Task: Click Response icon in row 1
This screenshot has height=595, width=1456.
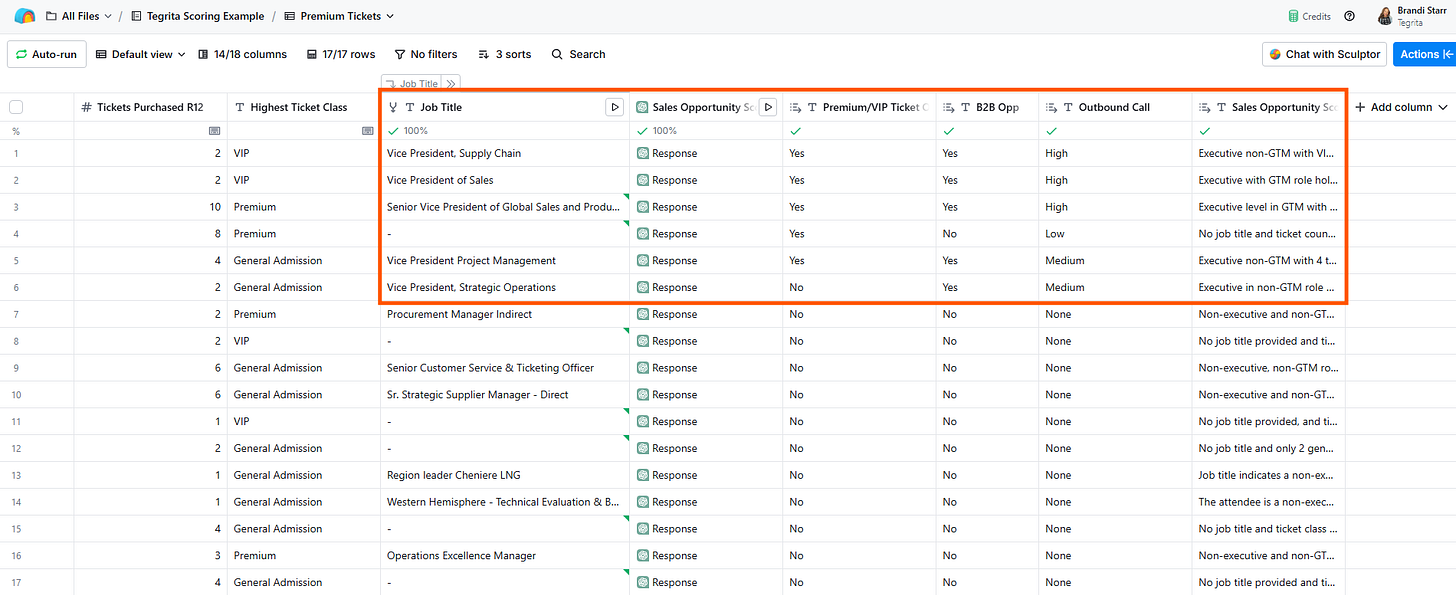Action: (643, 154)
